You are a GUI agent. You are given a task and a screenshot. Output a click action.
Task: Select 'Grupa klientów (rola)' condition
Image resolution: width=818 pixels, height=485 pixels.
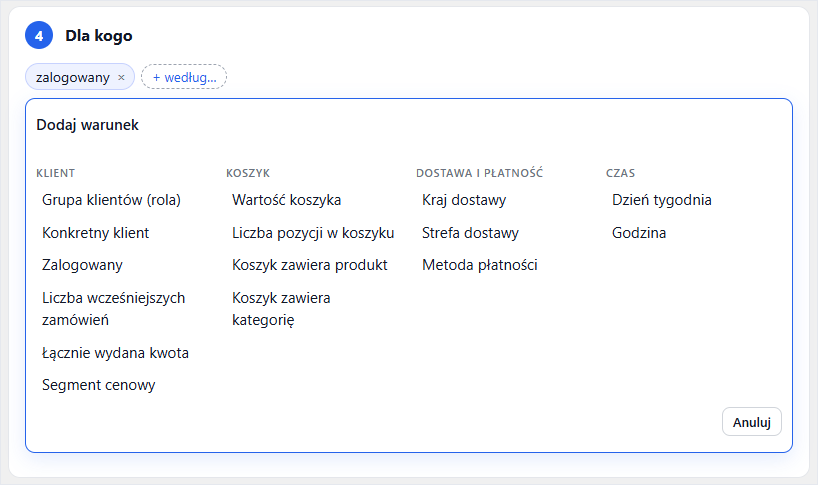112,200
